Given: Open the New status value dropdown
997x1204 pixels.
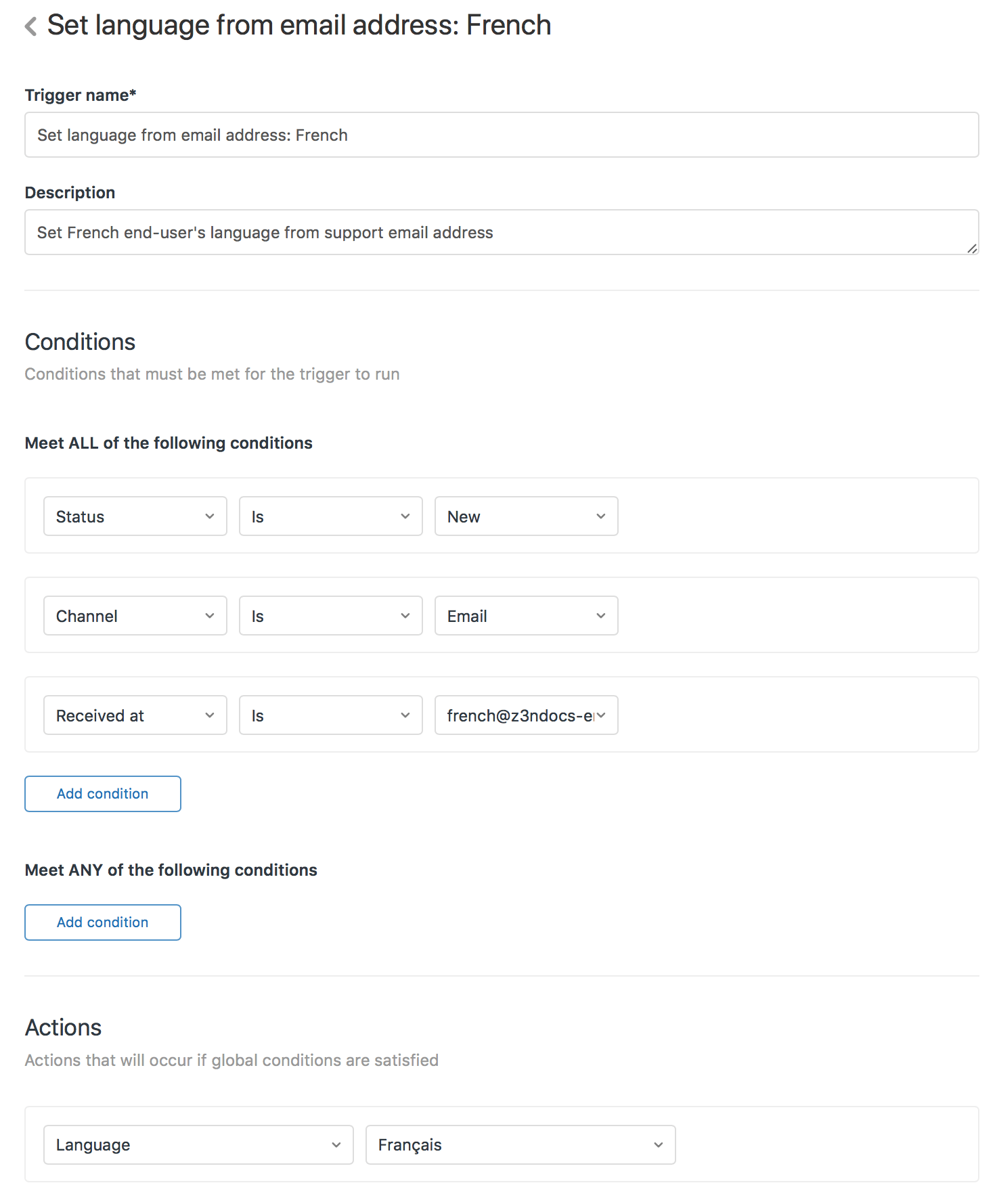Looking at the screenshot, I should [526, 516].
